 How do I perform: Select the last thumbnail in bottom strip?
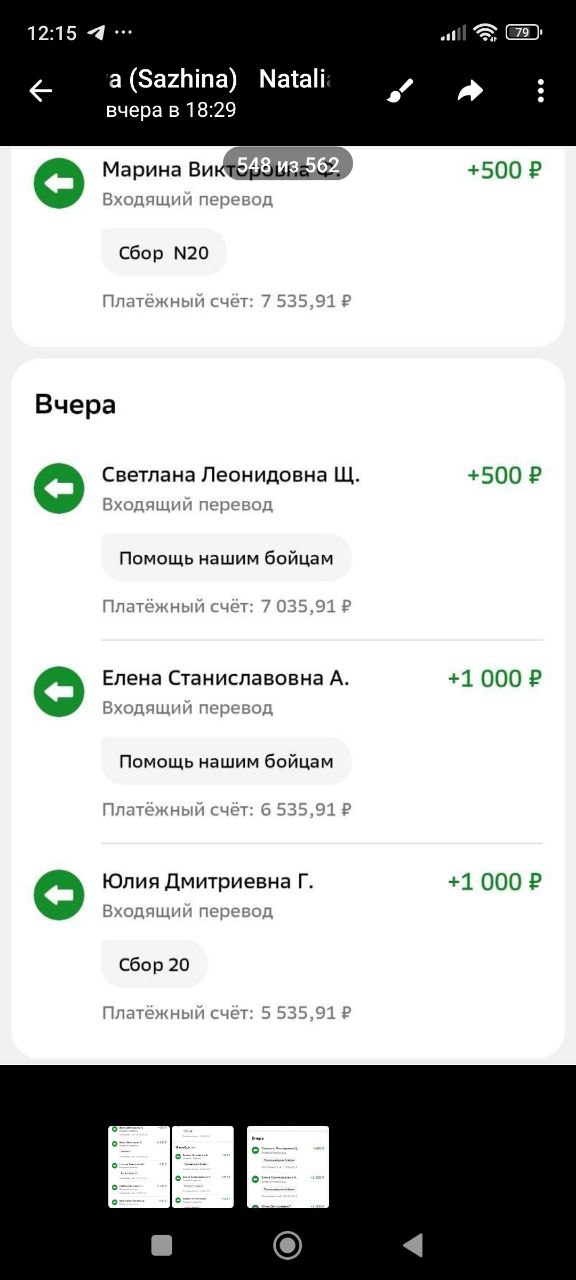pos(288,1167)
